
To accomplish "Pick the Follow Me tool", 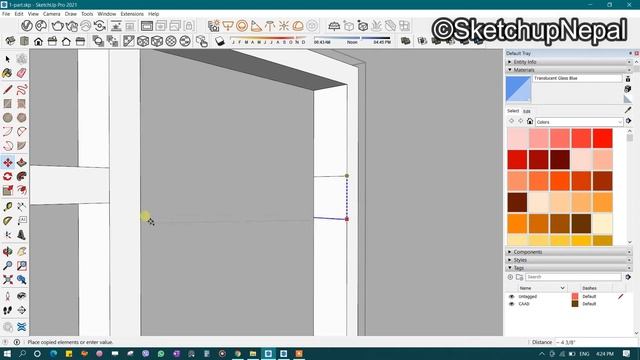I will pos(22,176).
